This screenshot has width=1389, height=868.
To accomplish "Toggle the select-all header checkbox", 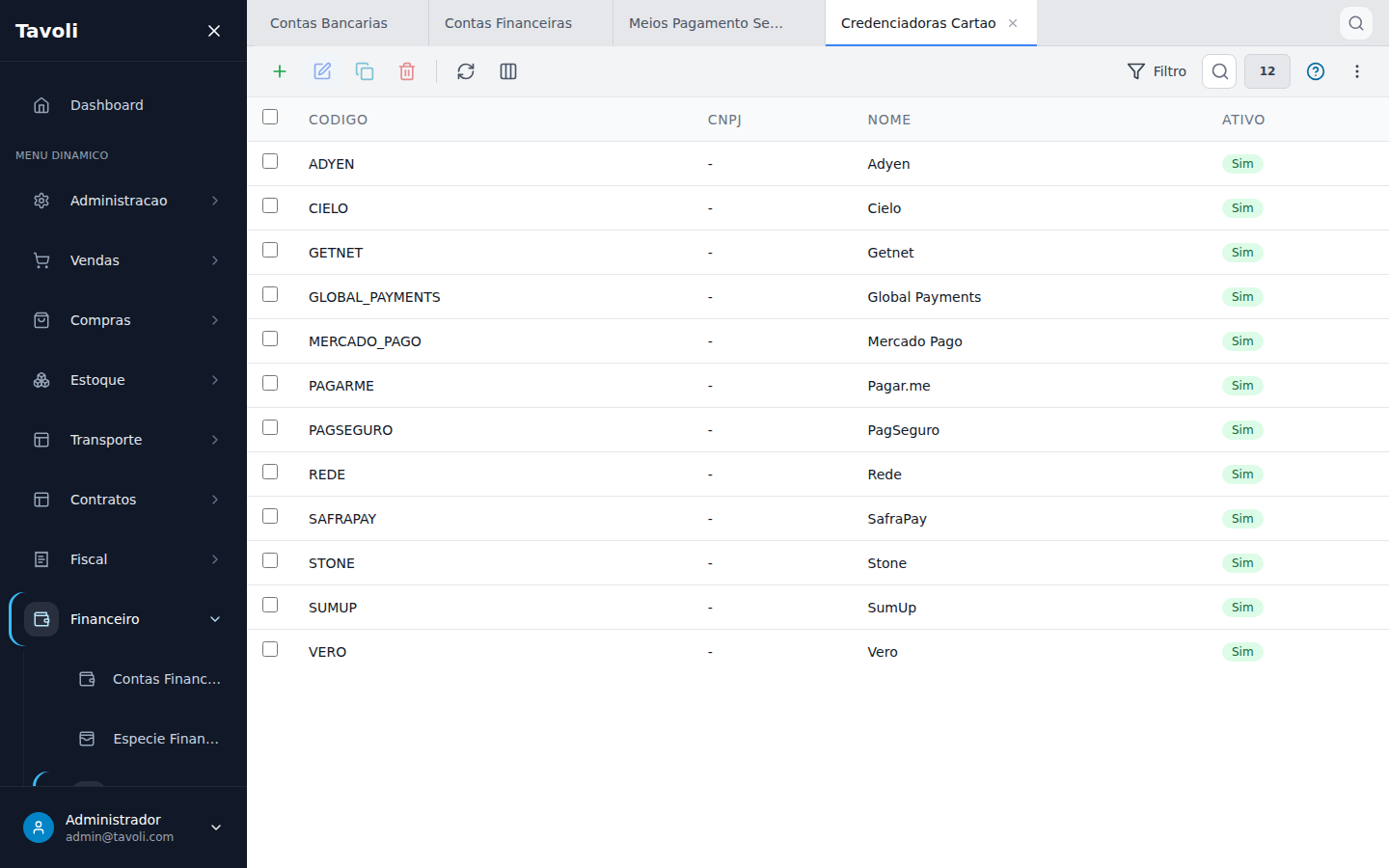I will click(x=270, y=117).
